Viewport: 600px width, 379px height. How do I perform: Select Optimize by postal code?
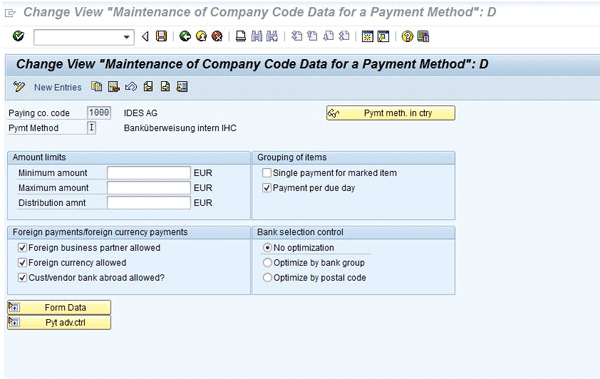(267, 278)
